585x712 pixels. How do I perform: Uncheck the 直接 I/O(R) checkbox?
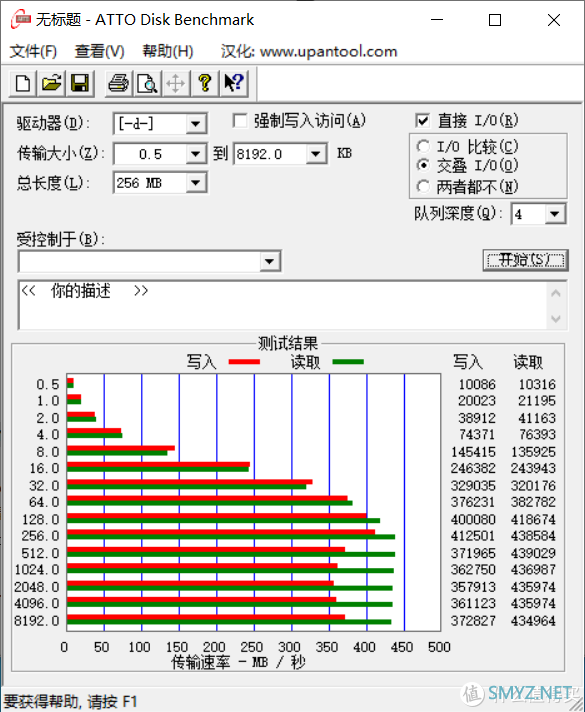coord(422,121)
